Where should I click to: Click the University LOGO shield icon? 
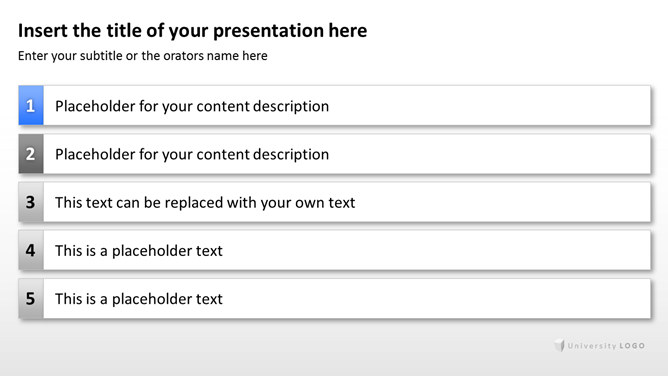(x=559, y=345)
